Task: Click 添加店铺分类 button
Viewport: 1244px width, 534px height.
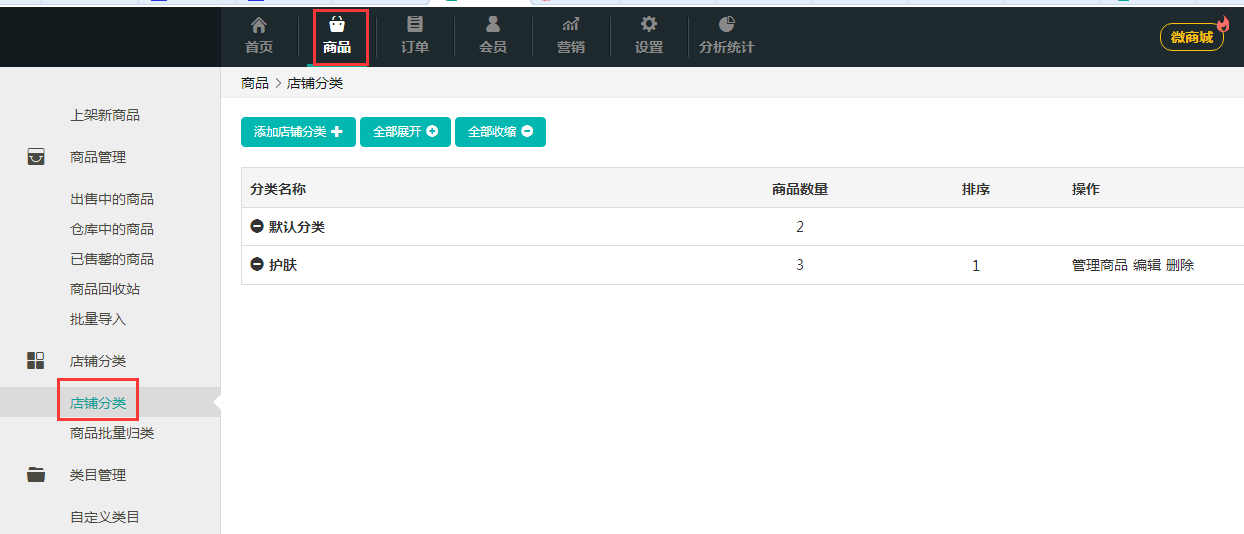Action: [x=298, y=132]
